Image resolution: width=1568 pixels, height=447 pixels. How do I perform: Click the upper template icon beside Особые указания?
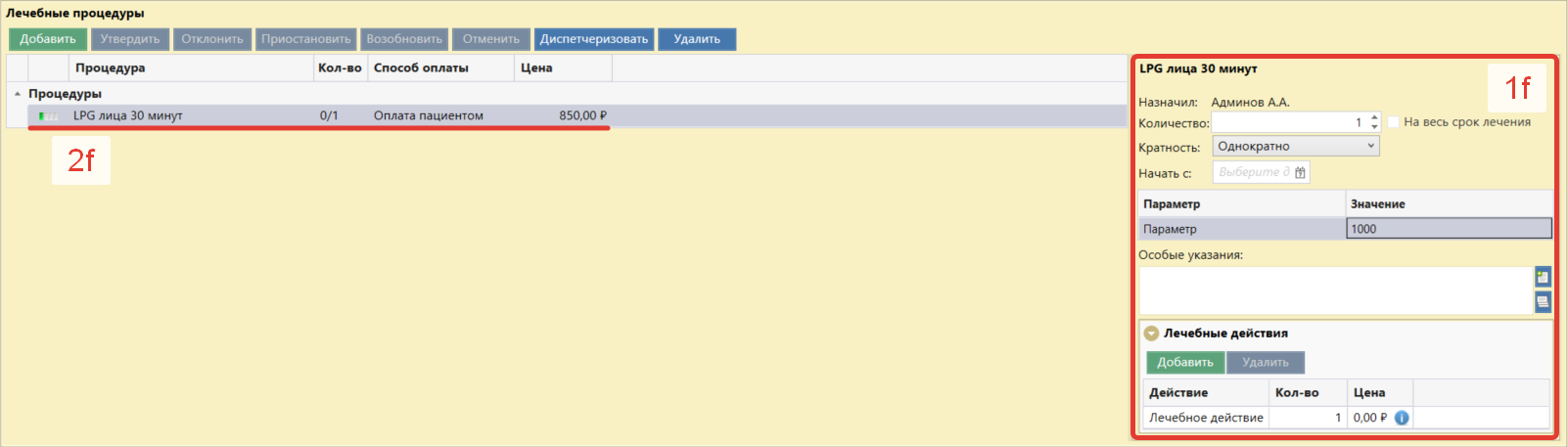tap(1543, 277)
